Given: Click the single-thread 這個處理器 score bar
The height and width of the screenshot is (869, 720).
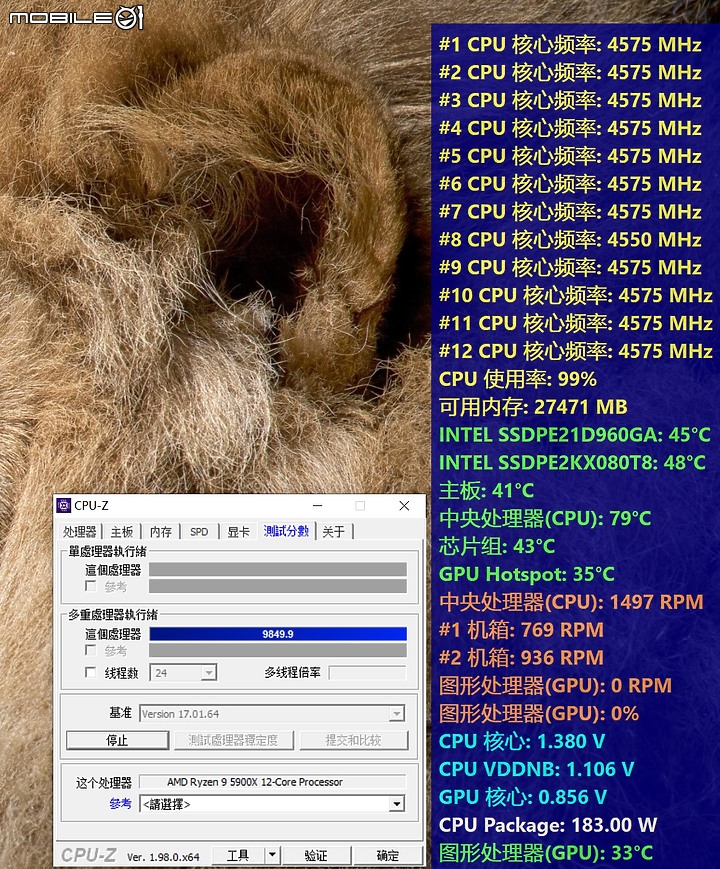Looking at the screenshot, I should point(278,570).
